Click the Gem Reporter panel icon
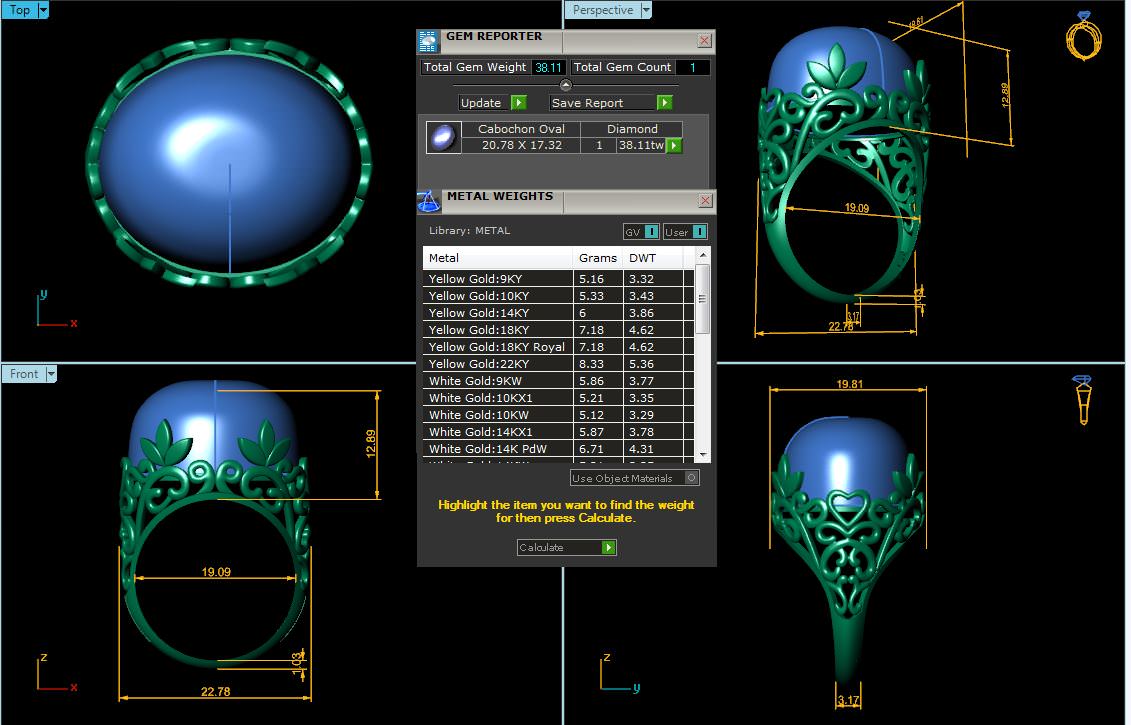This screenshot has height=725, width=1131. point(428,41)
